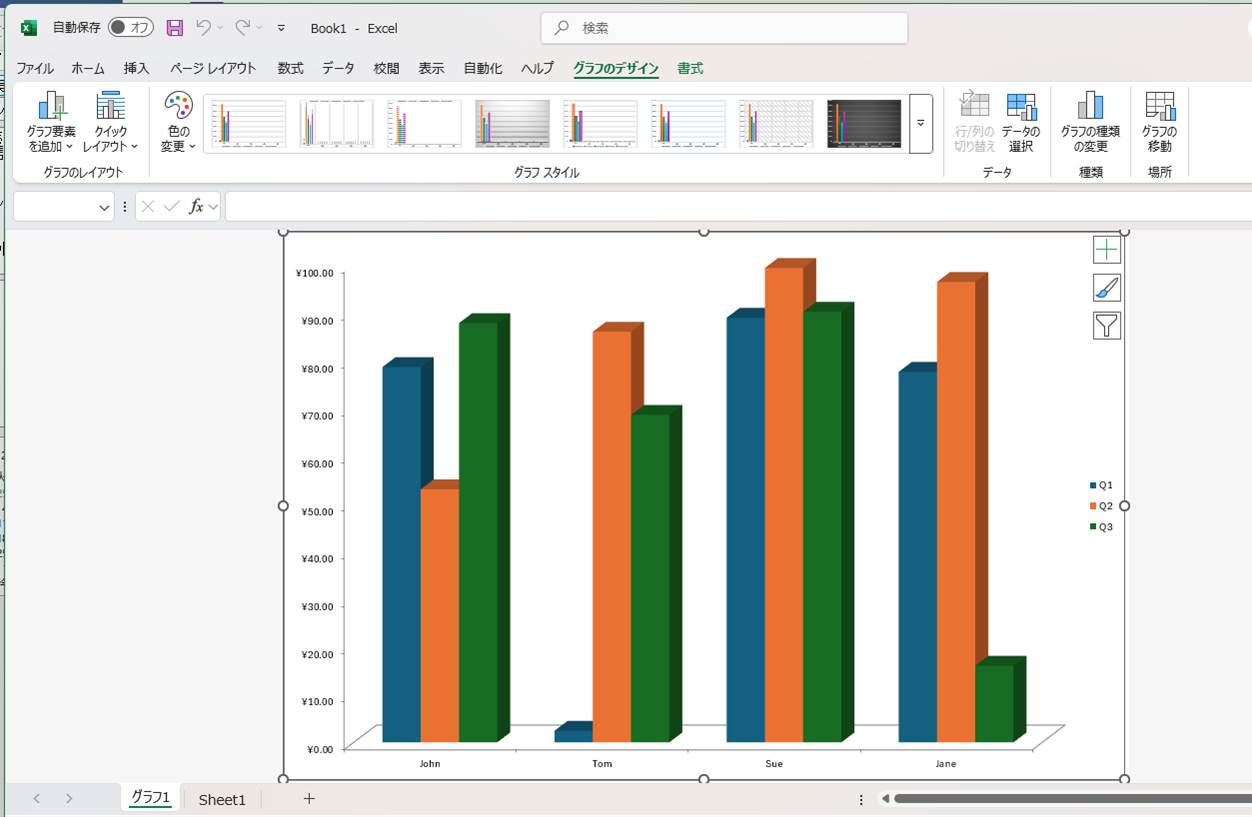Open the chart styles paintbrush button
Screen dimensions: 1252x817
1107,288
